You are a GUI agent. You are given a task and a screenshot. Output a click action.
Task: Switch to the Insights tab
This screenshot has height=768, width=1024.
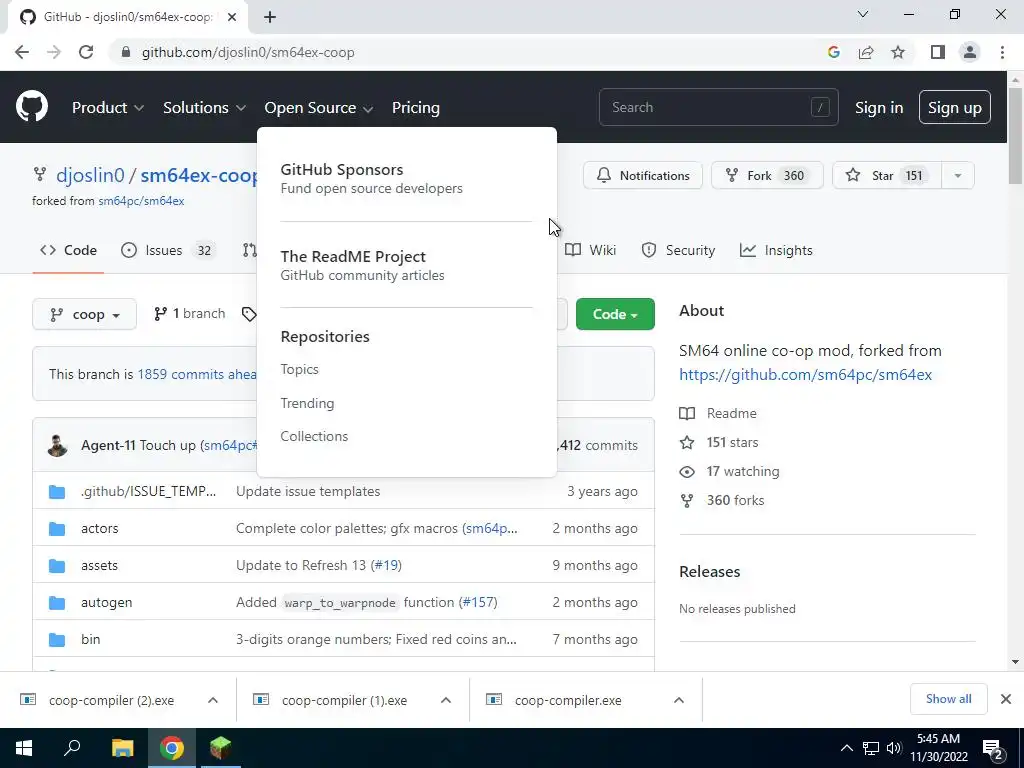point(776,250)
